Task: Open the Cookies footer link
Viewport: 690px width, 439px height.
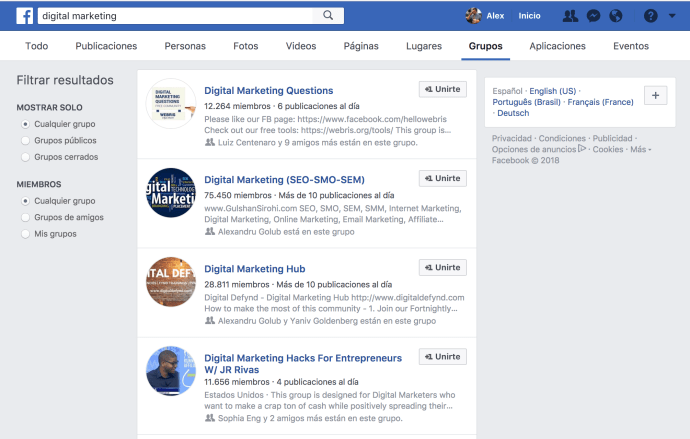Action: click(608, 149)
